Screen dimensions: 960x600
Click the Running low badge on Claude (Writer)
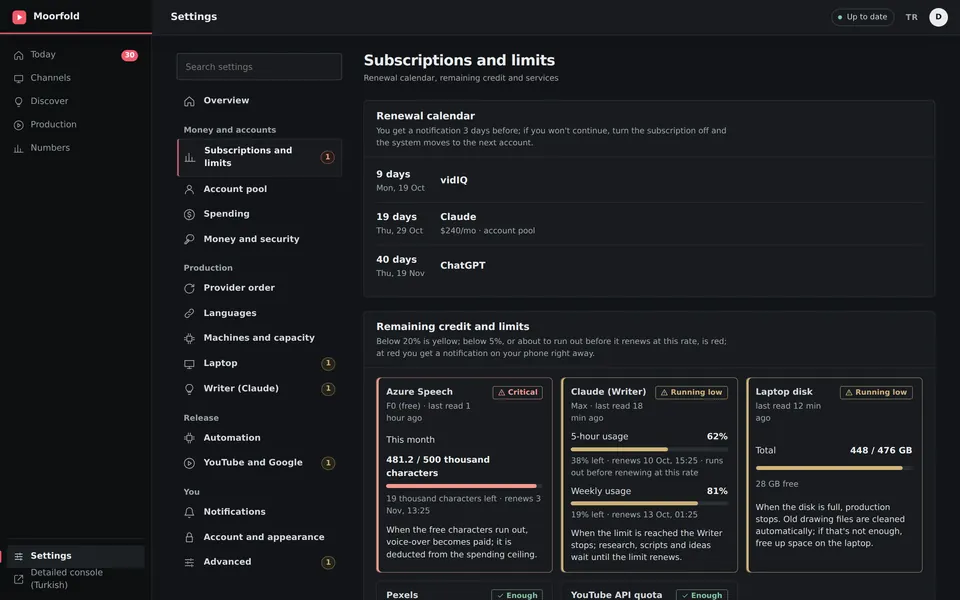point(691,392)
